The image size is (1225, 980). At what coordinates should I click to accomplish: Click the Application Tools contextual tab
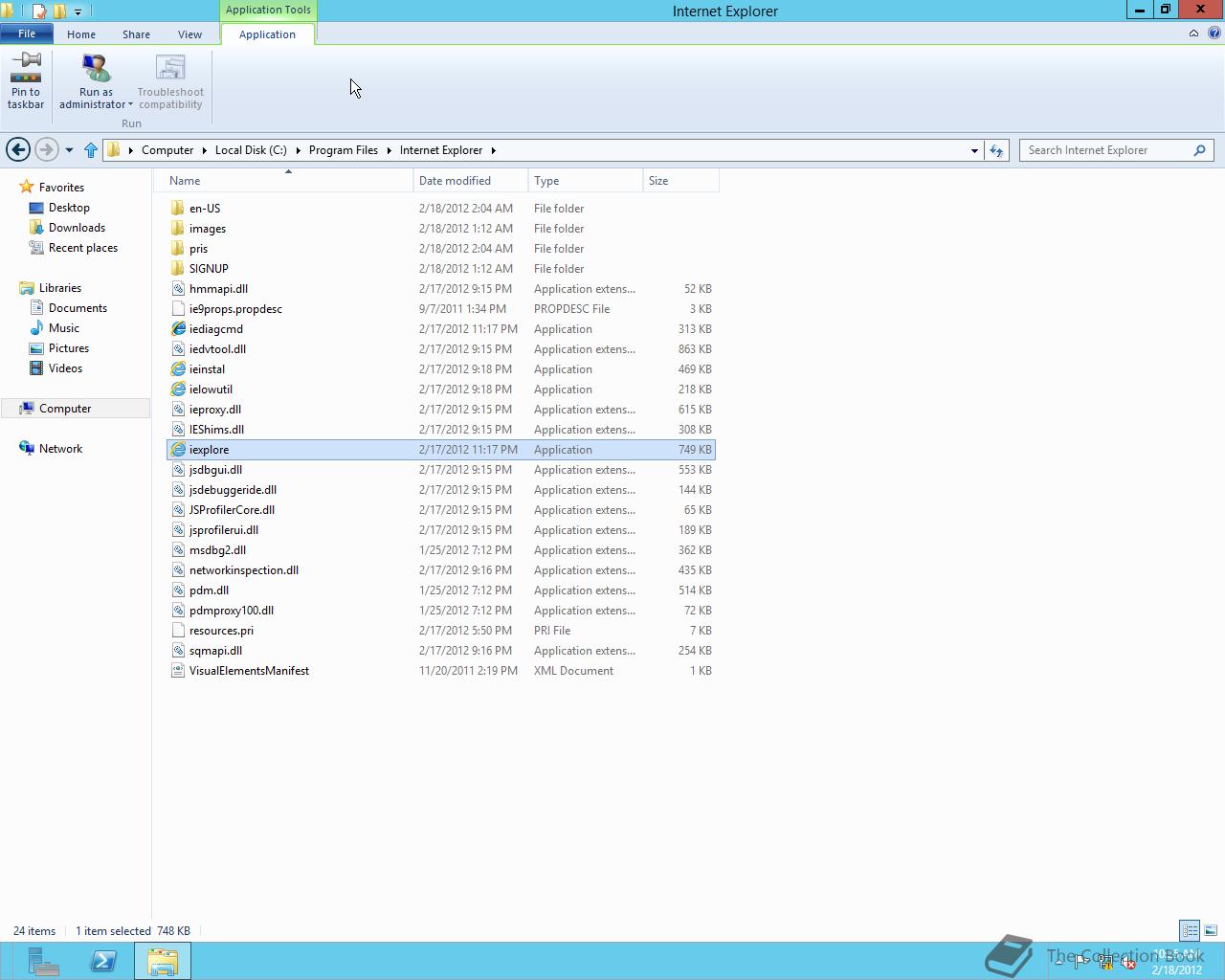coord(268,10)
